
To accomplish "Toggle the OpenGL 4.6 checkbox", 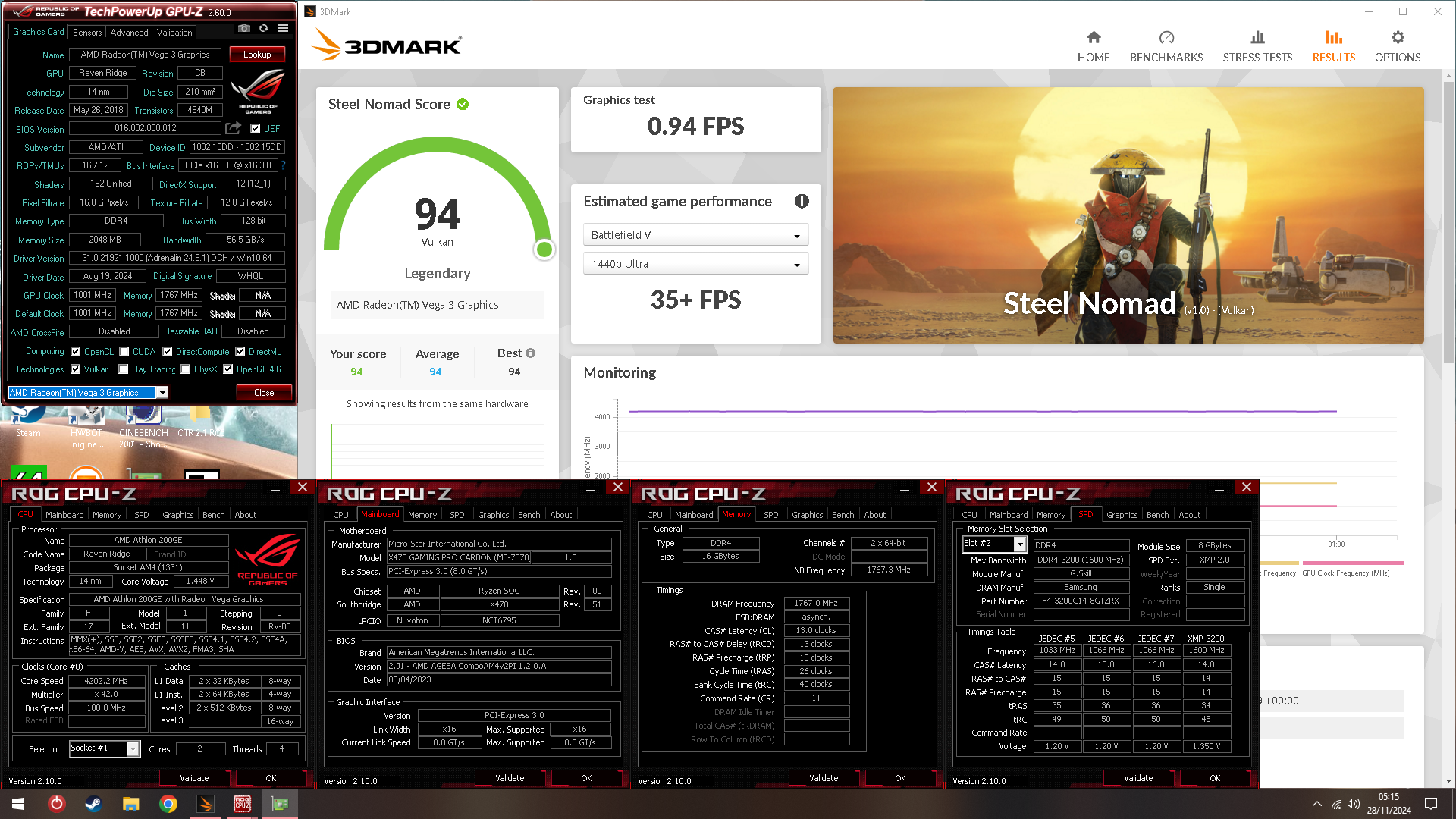I will pyautogui.click(x=228, y=369).
